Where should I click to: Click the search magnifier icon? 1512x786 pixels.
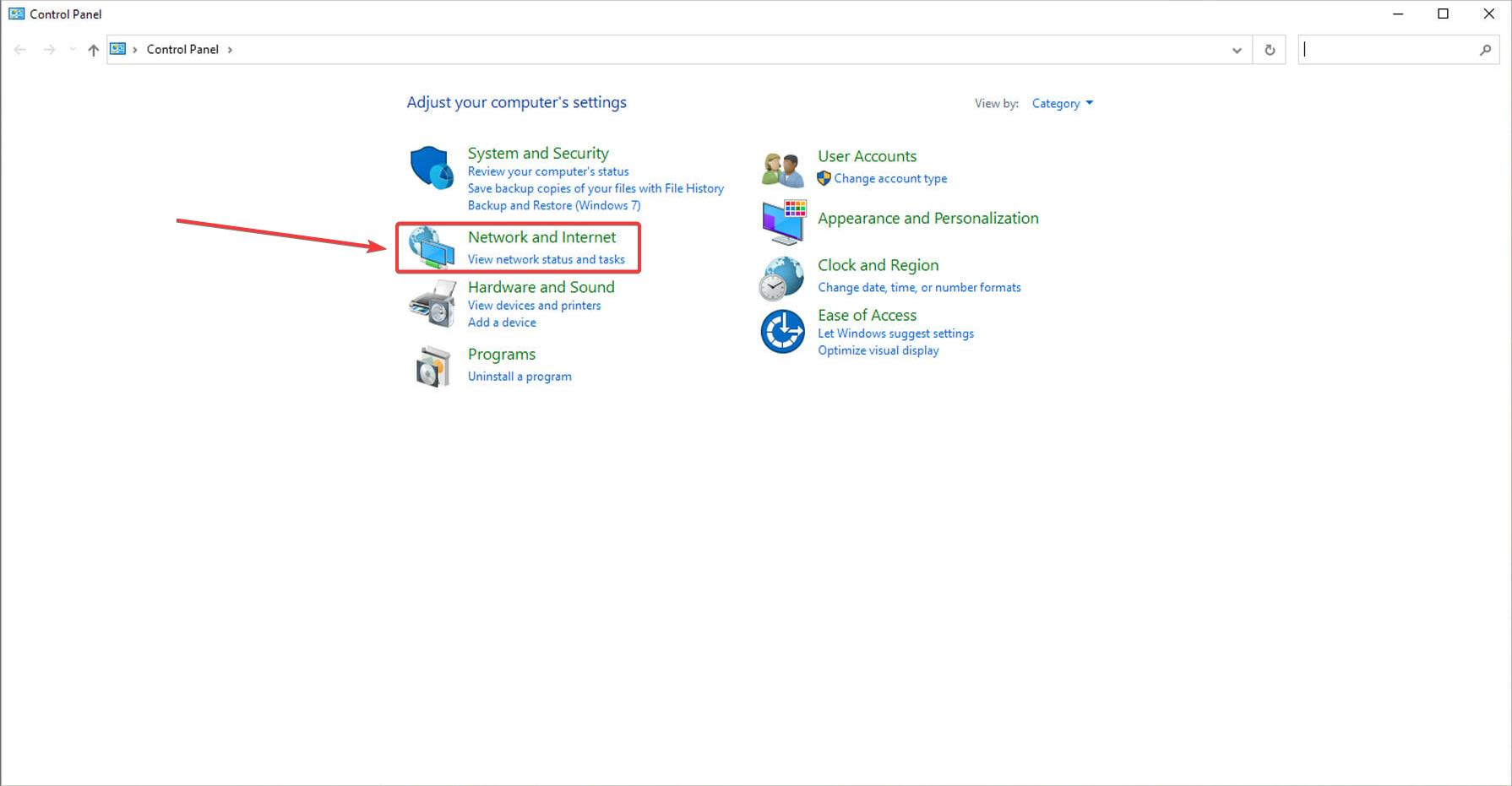coord(1485,50)
